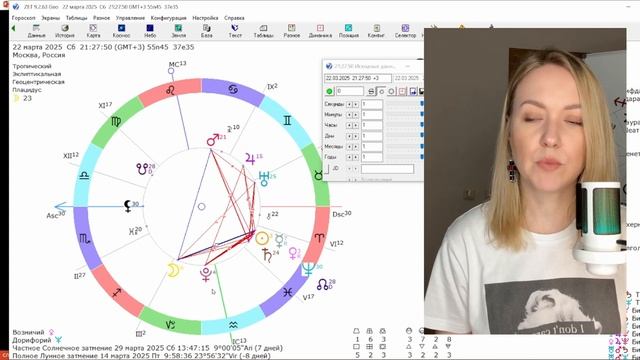Select the Uranus glyph in chart

264,179
